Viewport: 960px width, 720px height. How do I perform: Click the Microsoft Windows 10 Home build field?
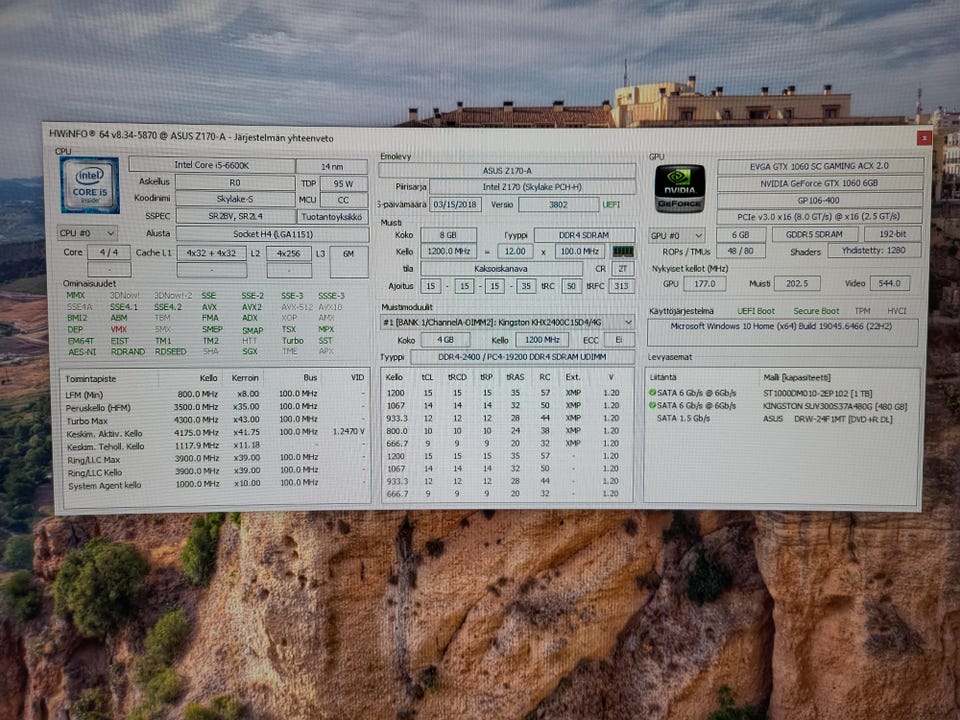pyautogui.click(x=782, y=332)
